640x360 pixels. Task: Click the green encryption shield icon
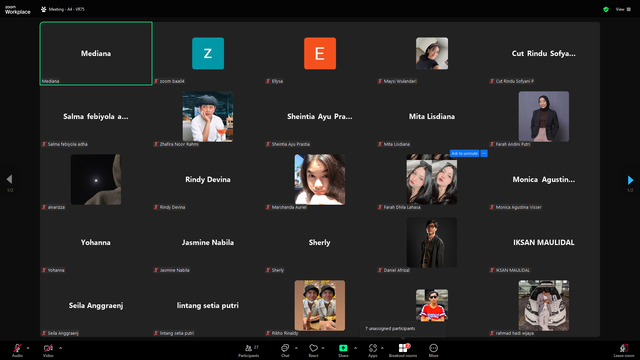tap(606, 9)
